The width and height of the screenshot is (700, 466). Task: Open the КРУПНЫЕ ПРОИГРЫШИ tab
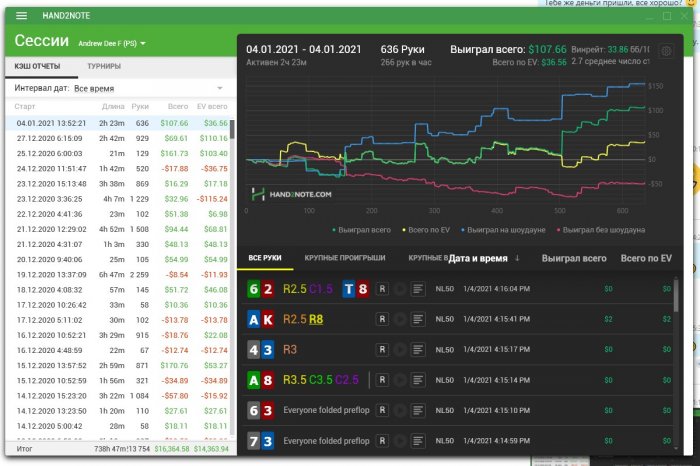[x=344, y=258]
